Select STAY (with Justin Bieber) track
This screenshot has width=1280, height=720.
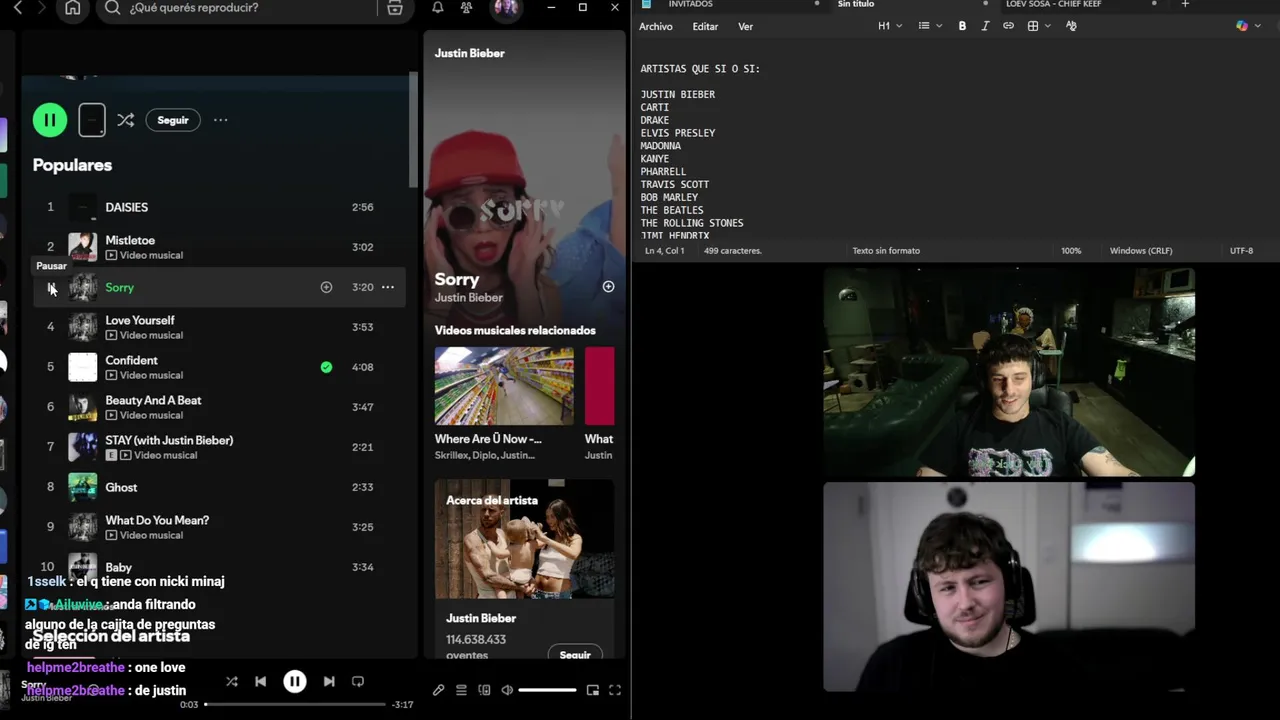[x=169, y=440]
